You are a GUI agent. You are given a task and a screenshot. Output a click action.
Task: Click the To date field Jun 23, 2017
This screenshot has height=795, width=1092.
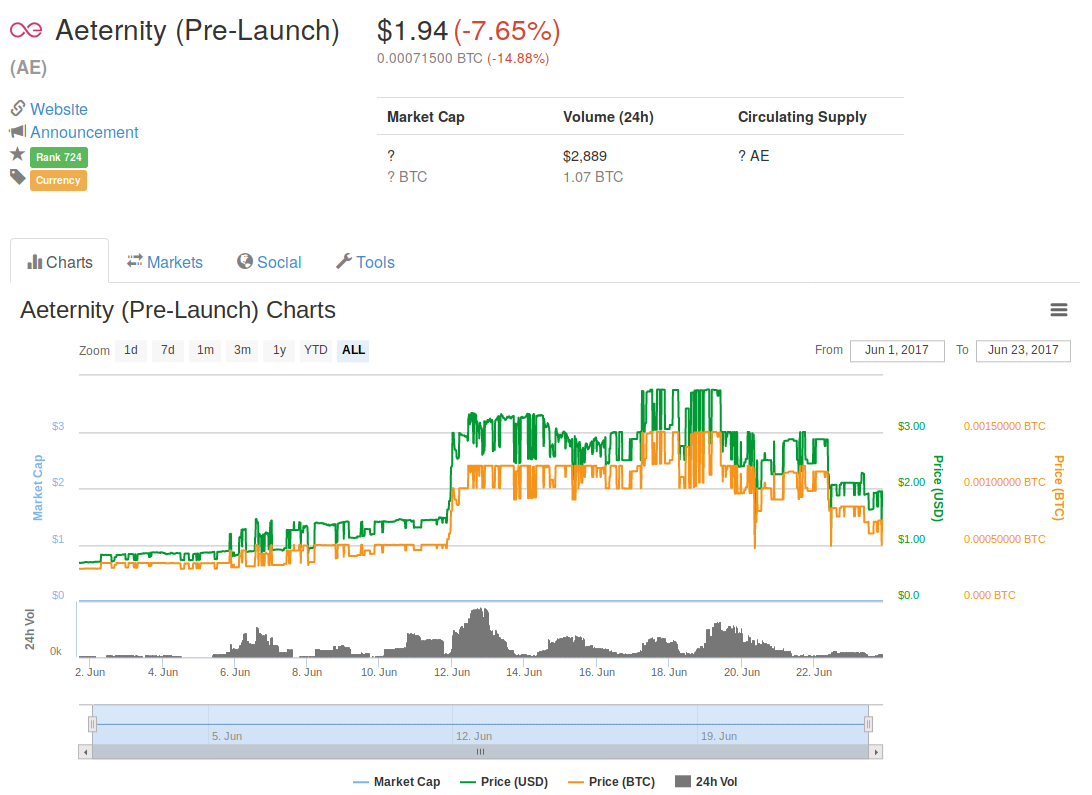1023,350
